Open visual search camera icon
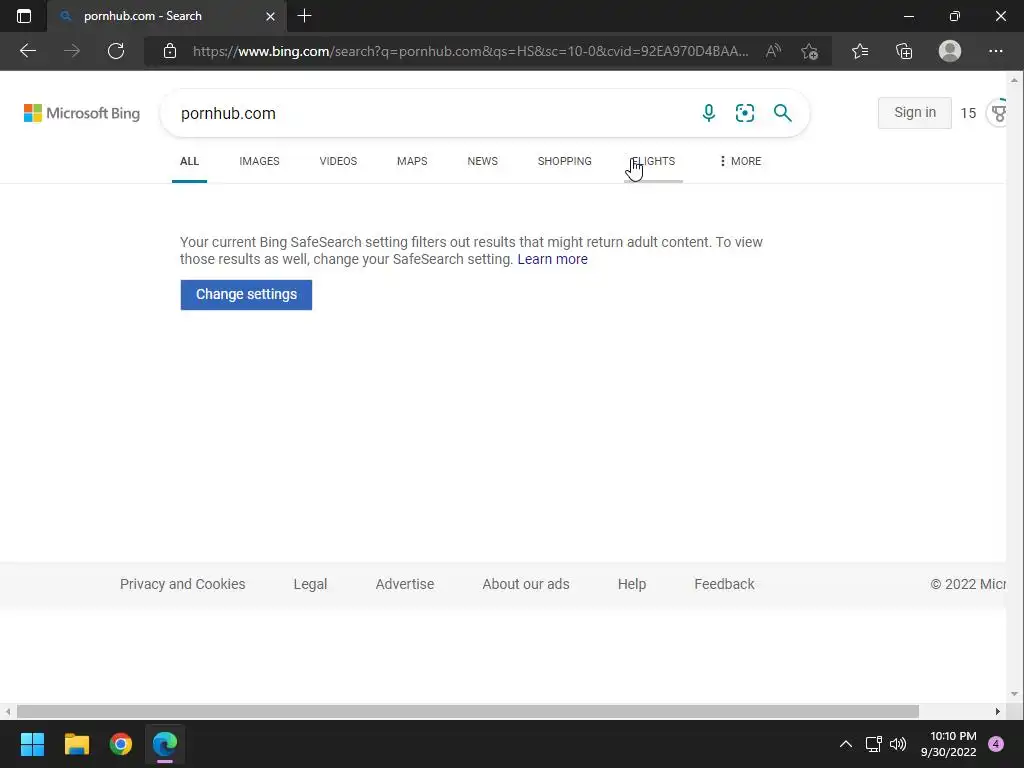Screen dimensions: 1024x768 744,113
